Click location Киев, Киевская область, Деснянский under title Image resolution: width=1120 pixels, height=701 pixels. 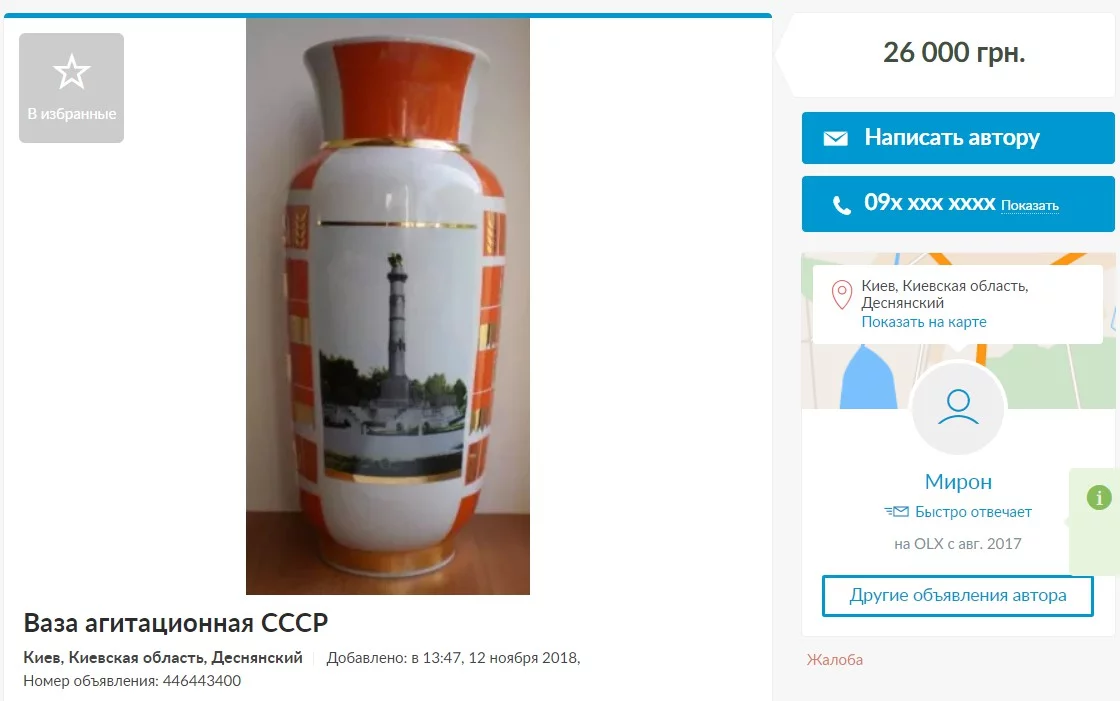point(163,657)
